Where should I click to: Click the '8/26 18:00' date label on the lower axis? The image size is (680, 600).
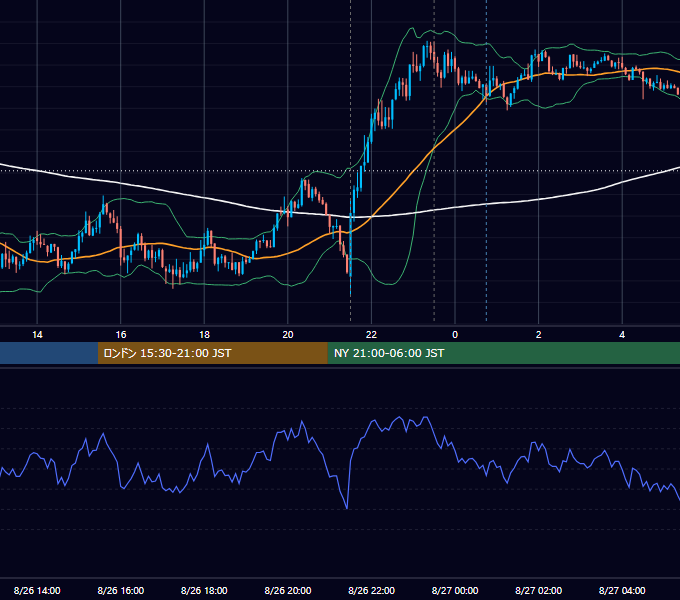(x=204, y=590)
